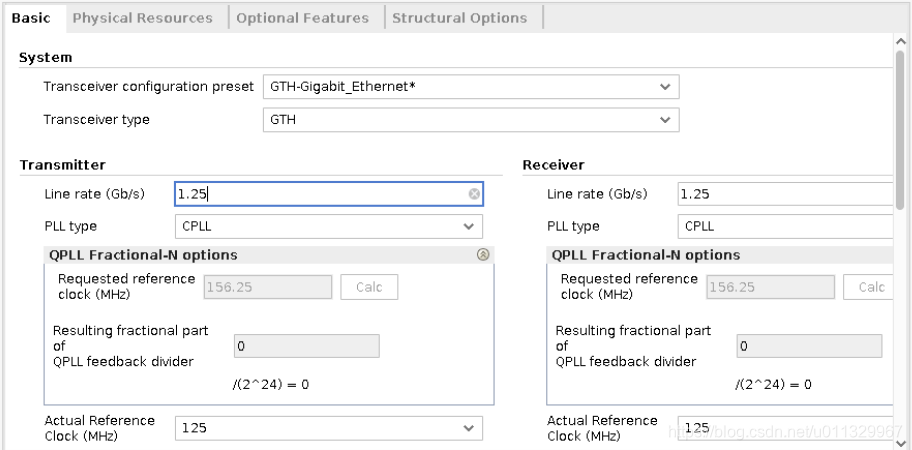This screenshot has height=450, width=912.
Task: Click the Receiver PLL type combo box
Action: click(x=785, y=227)
